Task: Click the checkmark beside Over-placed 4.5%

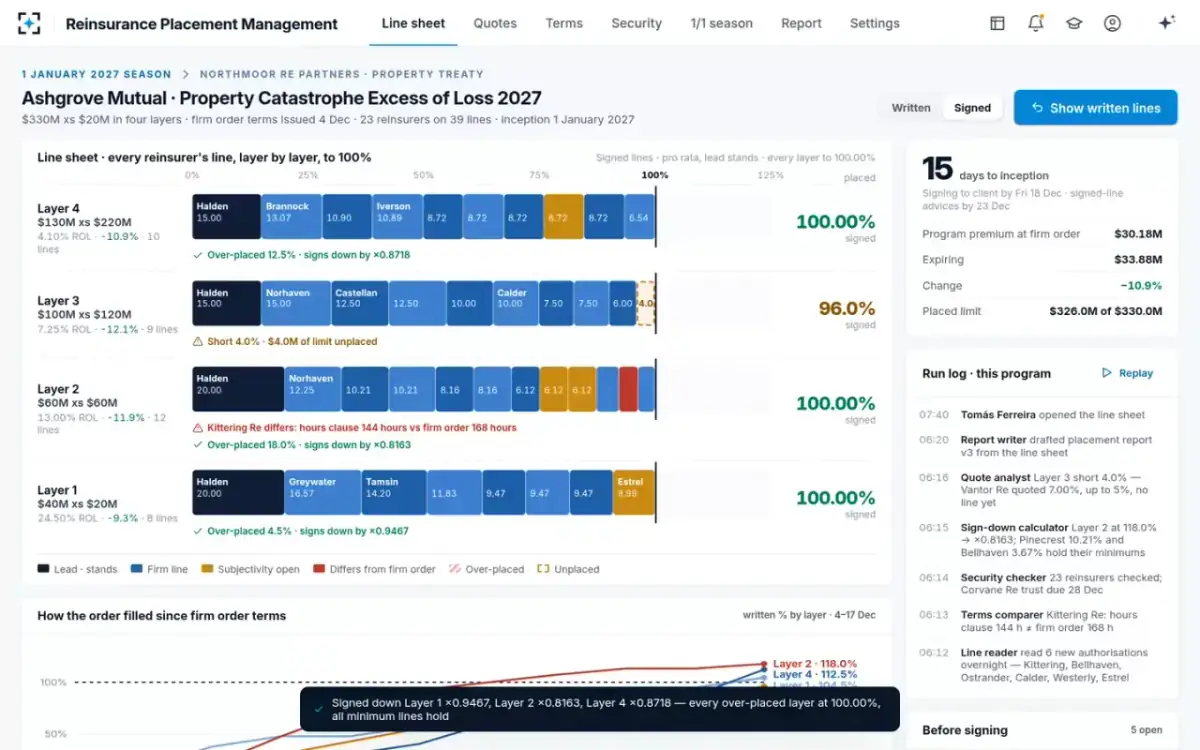Action: pos(197,531)
